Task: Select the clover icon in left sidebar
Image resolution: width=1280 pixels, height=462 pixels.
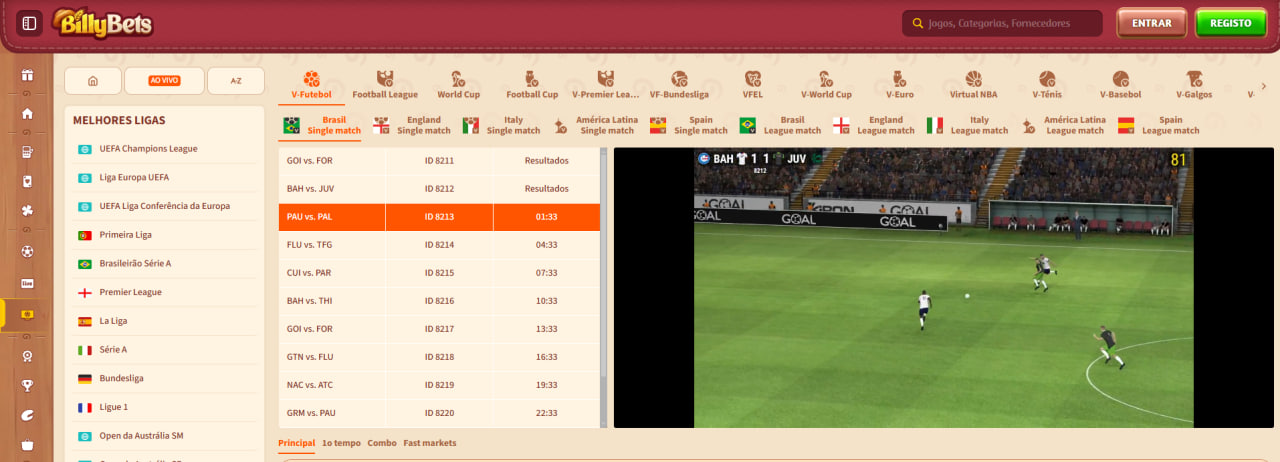Action: click(27, 212)
